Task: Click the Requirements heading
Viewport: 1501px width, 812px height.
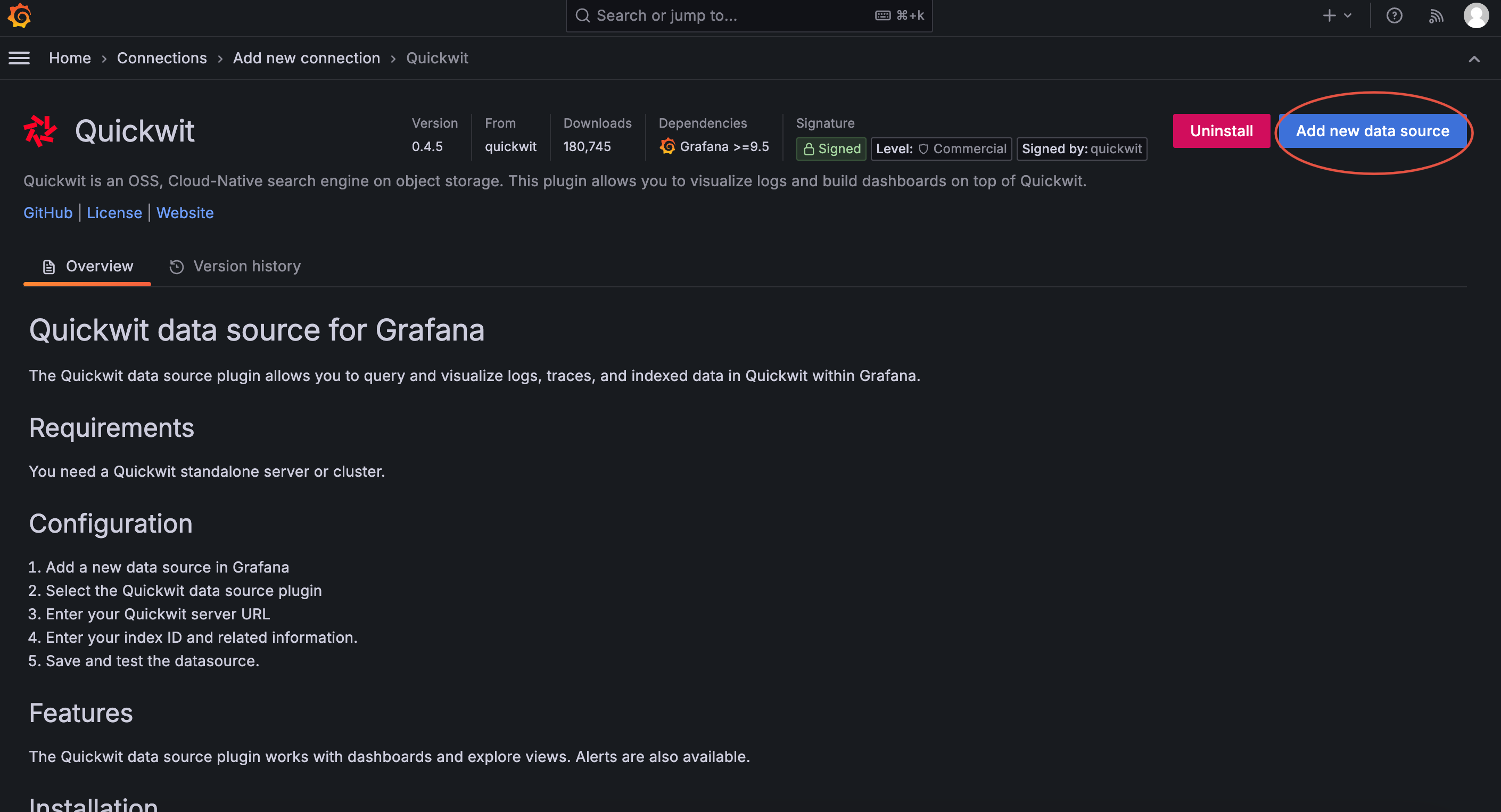Action: click(111, 428)
